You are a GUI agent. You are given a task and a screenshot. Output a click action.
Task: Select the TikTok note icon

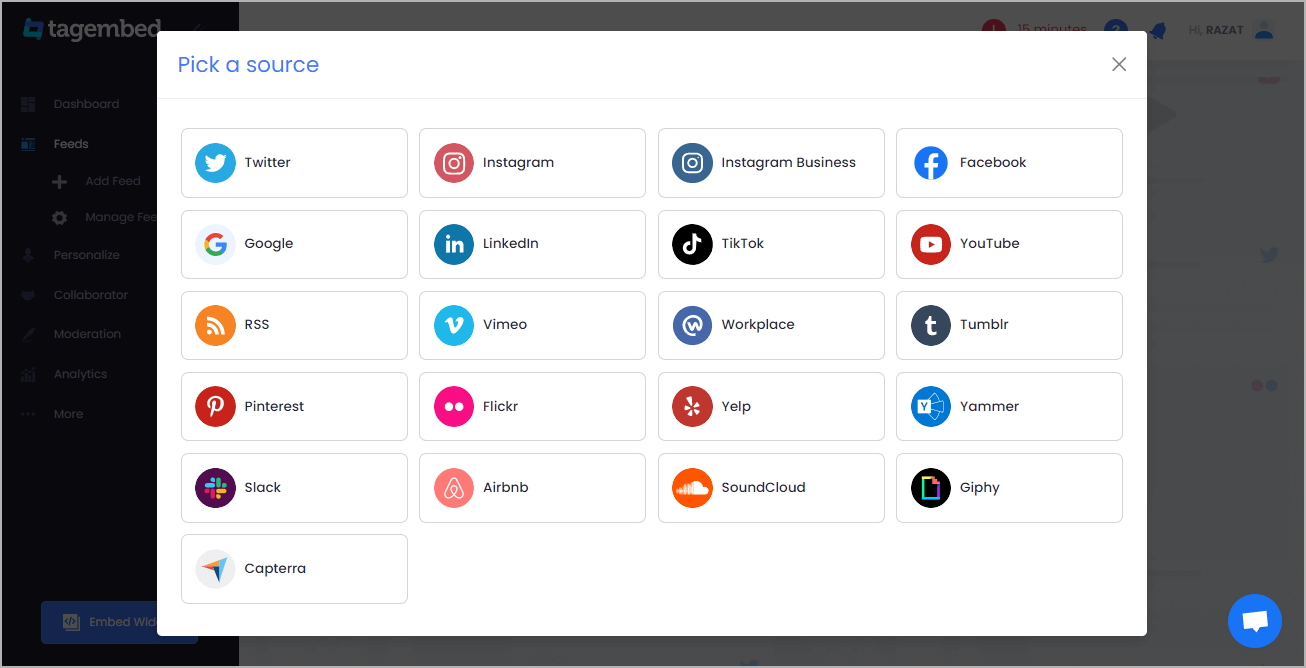click(692, 244)
